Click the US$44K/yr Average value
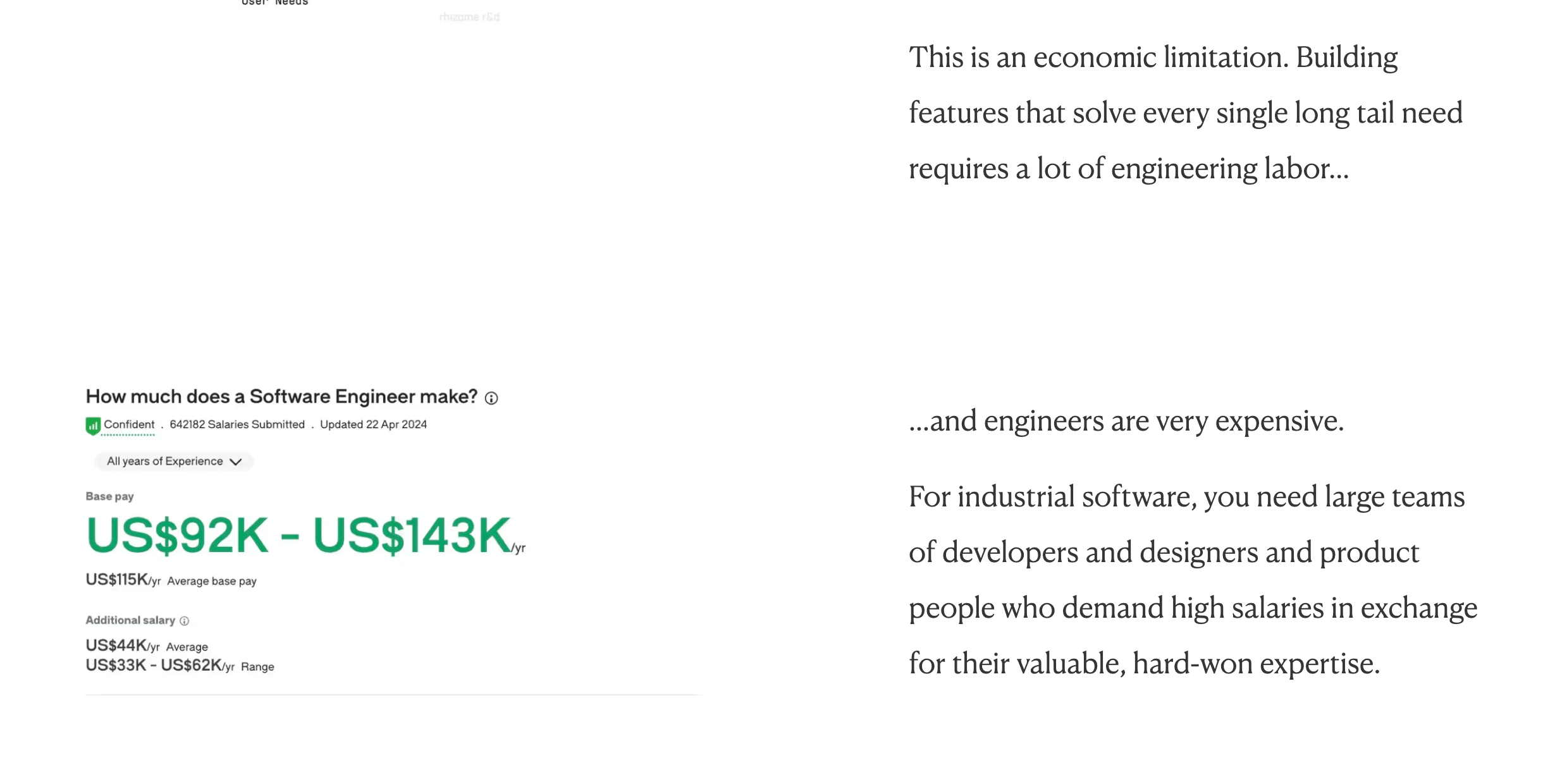 click(x=147, y=646)
